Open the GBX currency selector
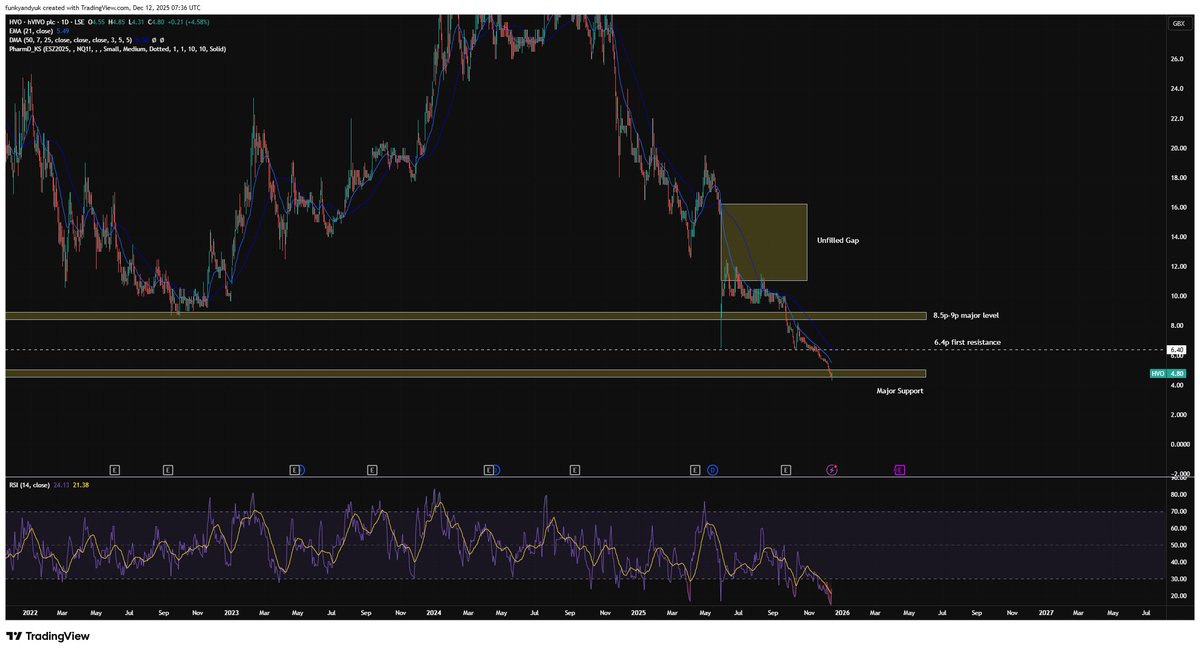Image resolution: width=1200 pixels, height=652 pixels. (x=1177, y=22)
